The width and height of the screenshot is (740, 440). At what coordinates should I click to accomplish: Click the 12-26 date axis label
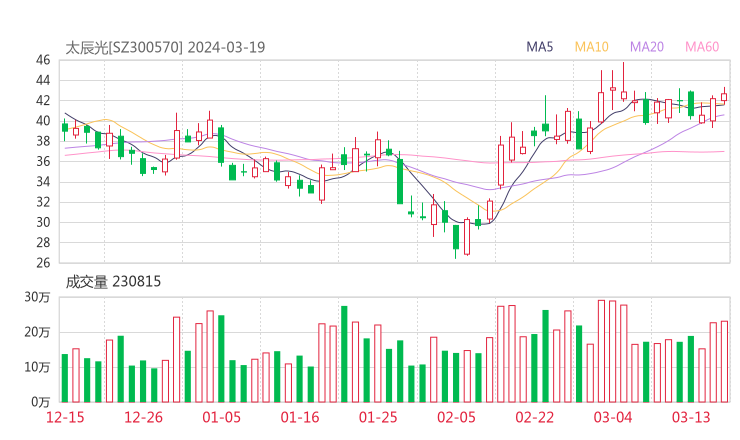(x=143, y=417)
